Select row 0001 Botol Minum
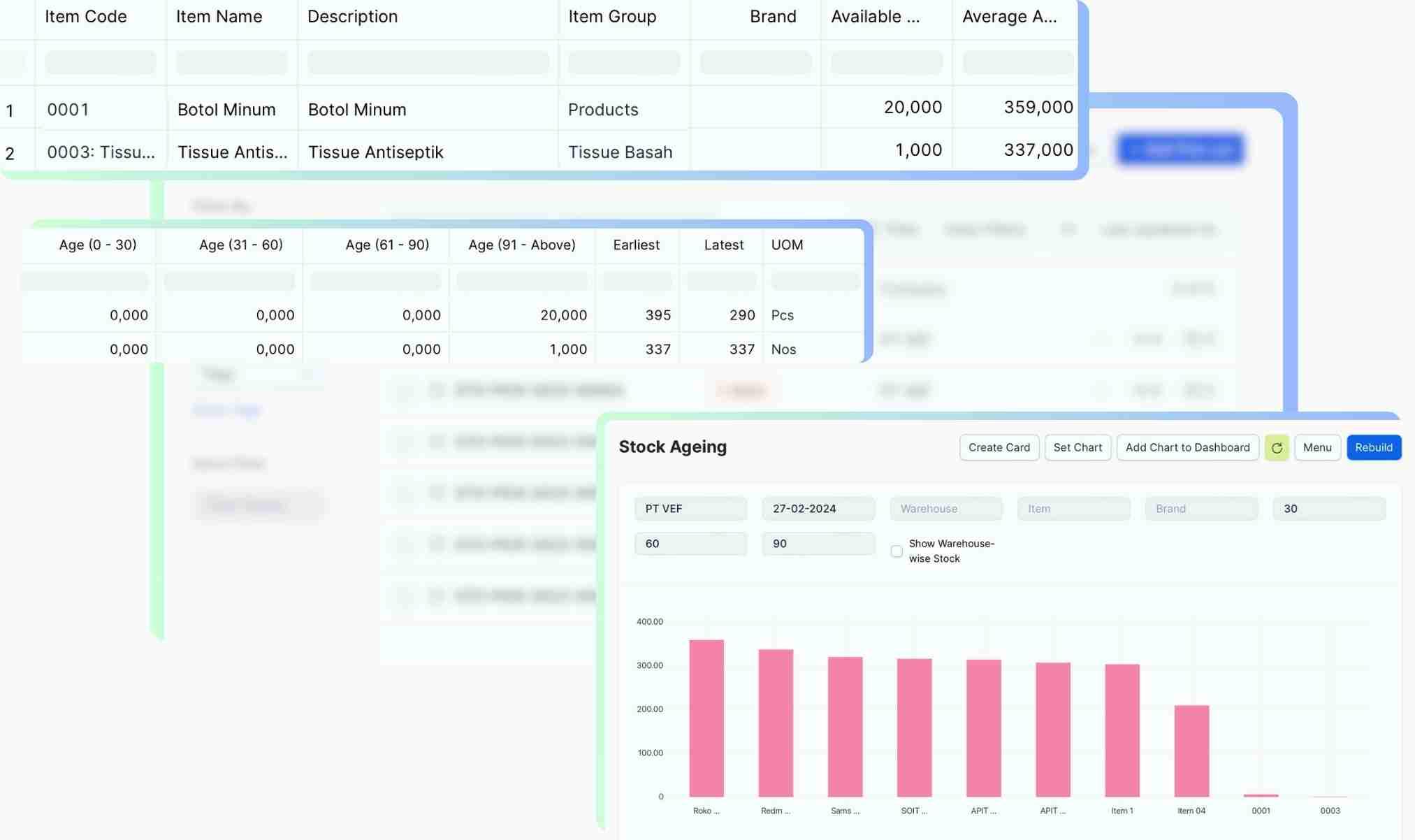This screenshot has width=1415, height=840. pyautogui.click(x=68, y=110)
